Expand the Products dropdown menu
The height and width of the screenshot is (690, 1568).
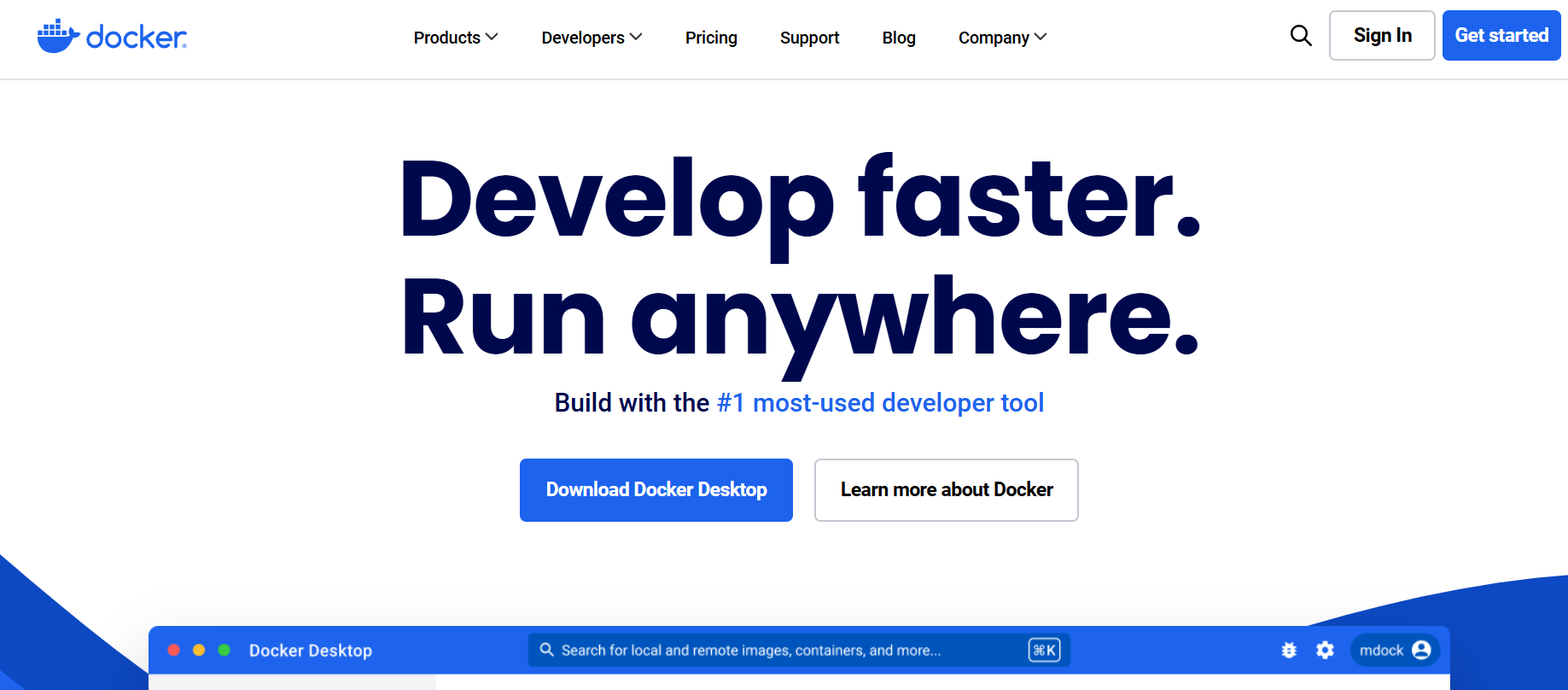click(x=455, y=38)
